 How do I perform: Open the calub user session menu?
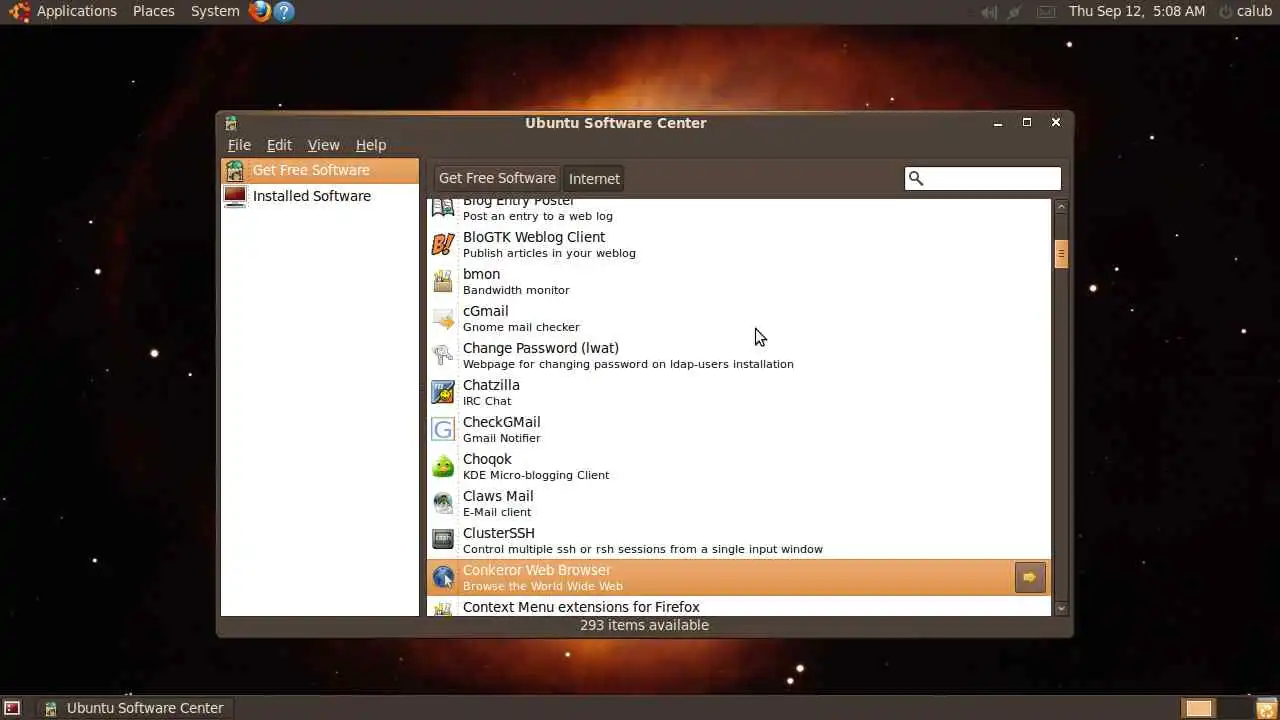[1246, 11]
